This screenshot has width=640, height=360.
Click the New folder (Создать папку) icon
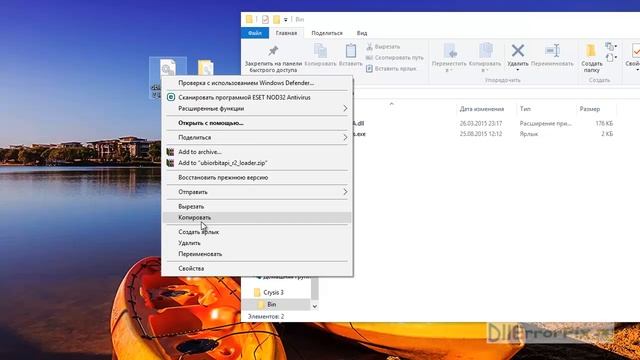[591, 51]
